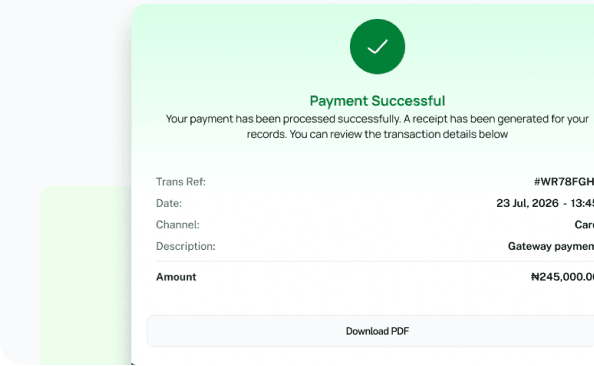Select the Gateway payment description value
594x366 pixels.
551,246
